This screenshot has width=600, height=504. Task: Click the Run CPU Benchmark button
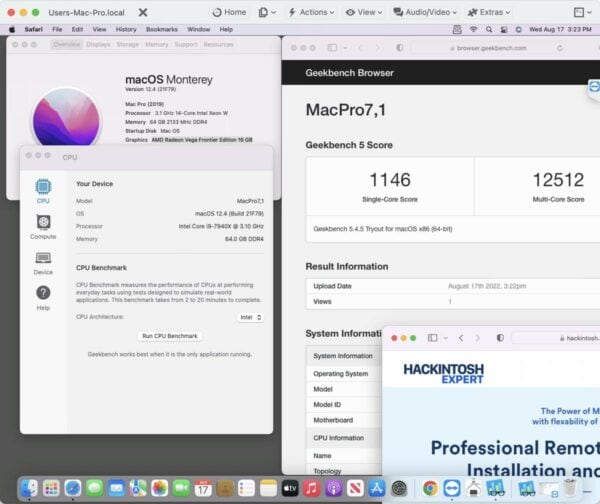(x=170, y=336)
